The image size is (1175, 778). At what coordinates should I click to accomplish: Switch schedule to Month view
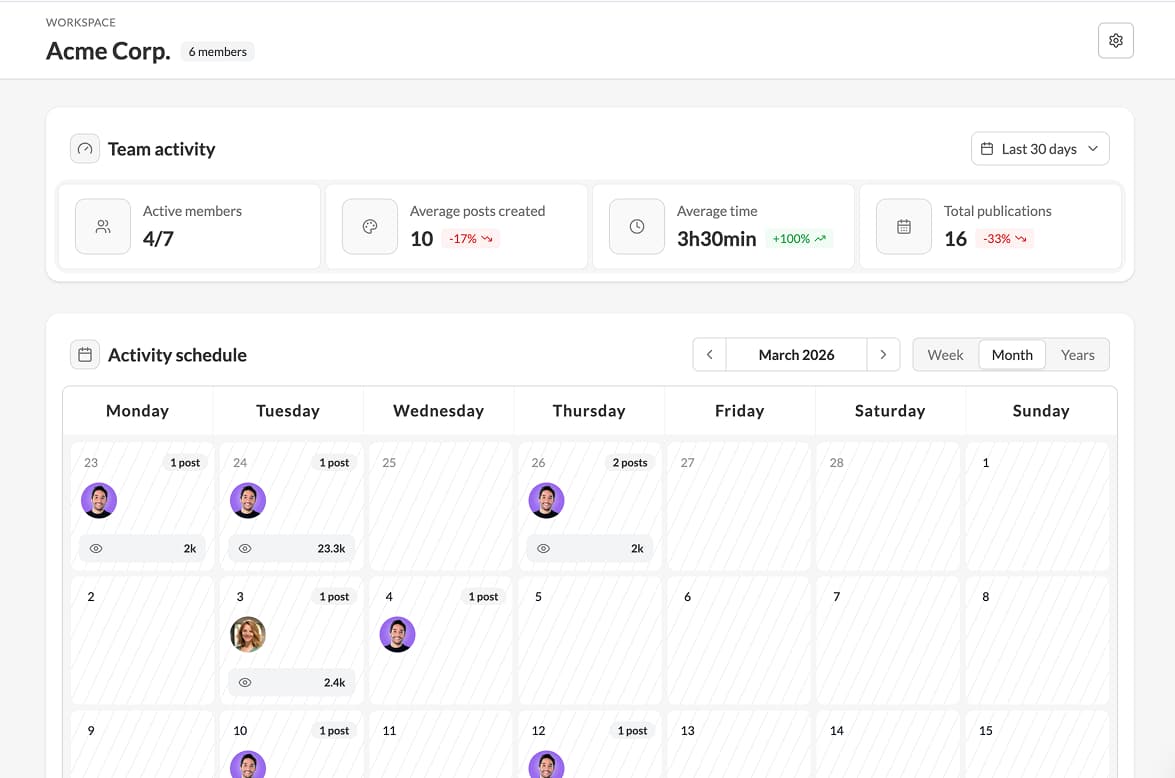(1012, 355)
